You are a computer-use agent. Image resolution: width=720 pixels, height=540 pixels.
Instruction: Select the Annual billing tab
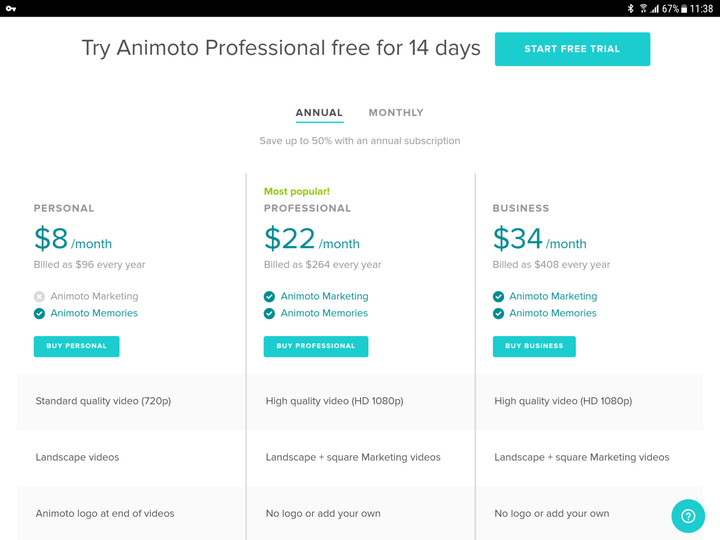(x=319, y=112)
